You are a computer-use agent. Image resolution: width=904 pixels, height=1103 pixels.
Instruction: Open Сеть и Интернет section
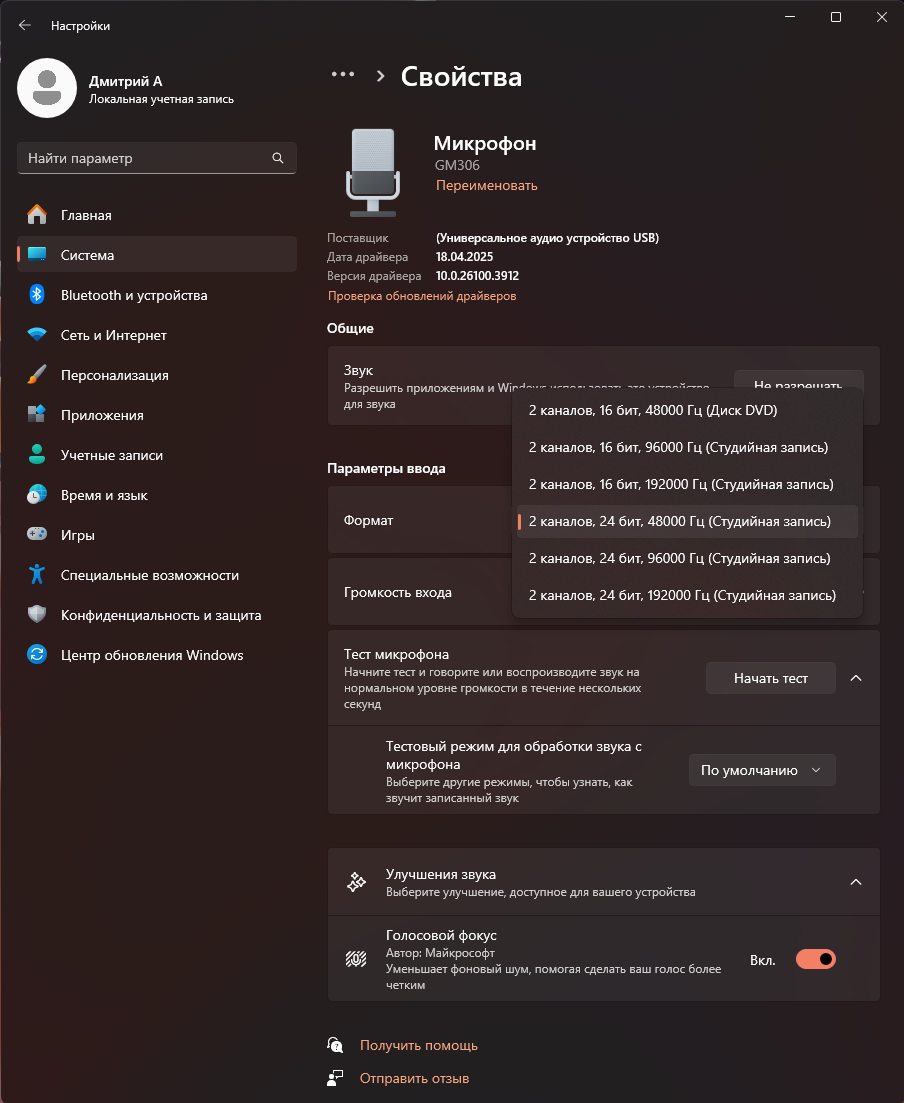point(113,335)
